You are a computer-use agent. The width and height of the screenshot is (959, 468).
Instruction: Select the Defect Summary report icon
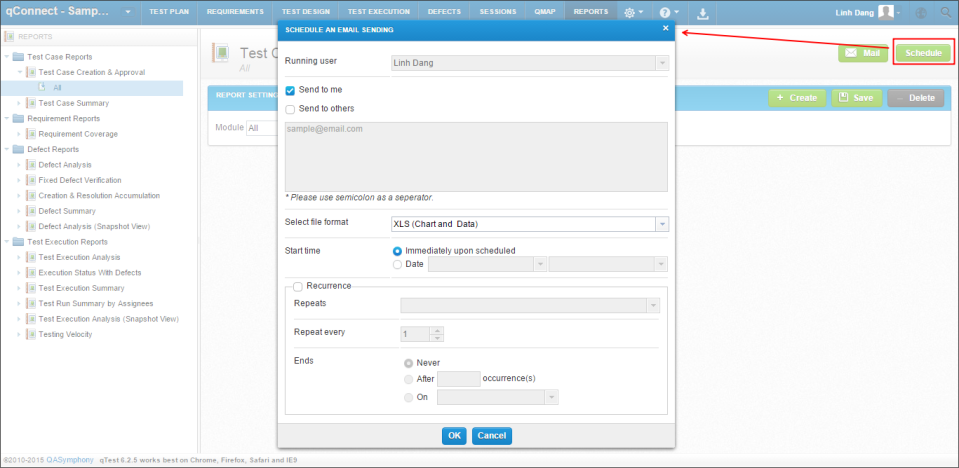point(30,211)
